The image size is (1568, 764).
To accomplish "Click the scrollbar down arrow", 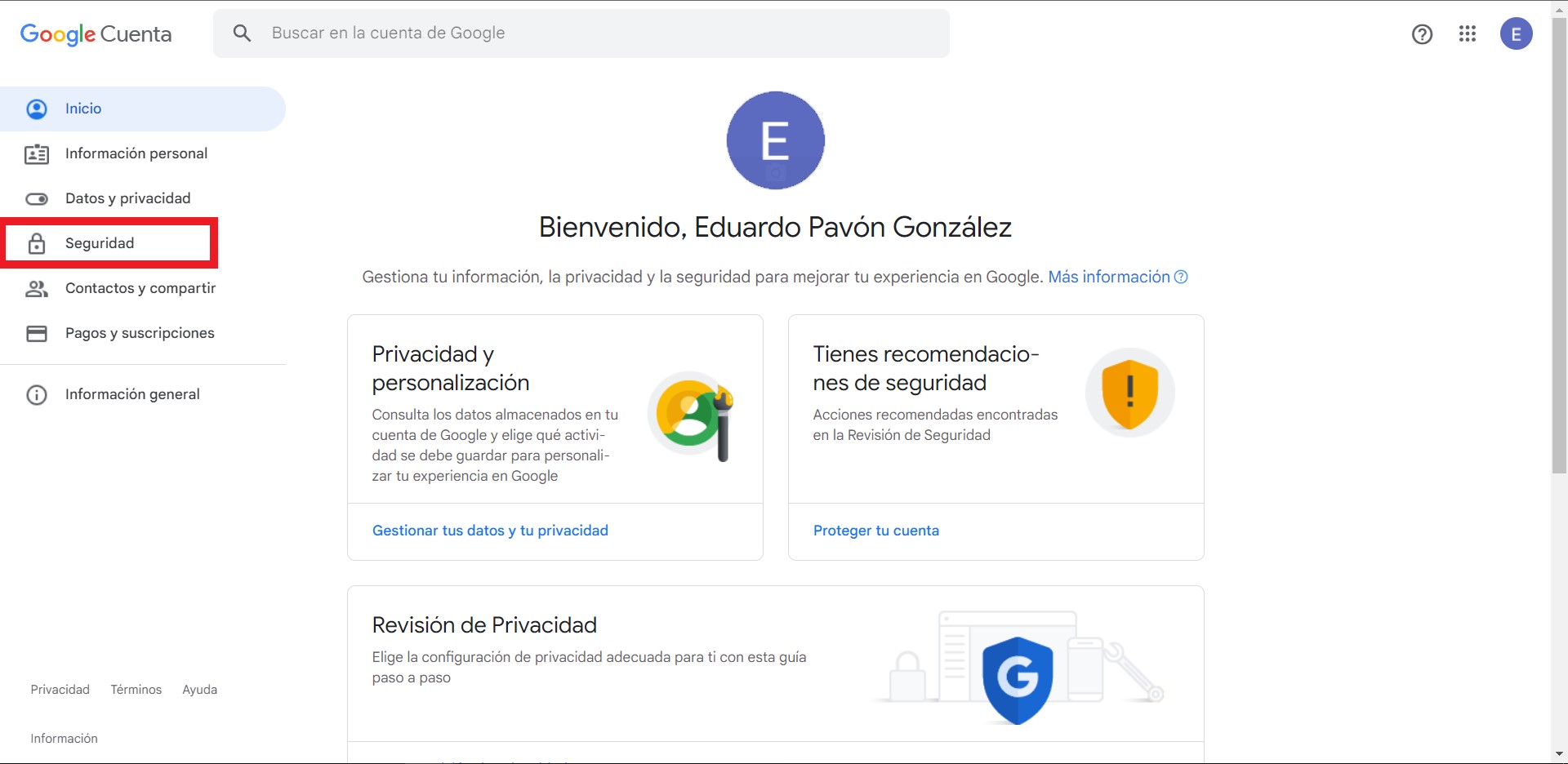I will pyautogui.click(x=1559, y=755).
